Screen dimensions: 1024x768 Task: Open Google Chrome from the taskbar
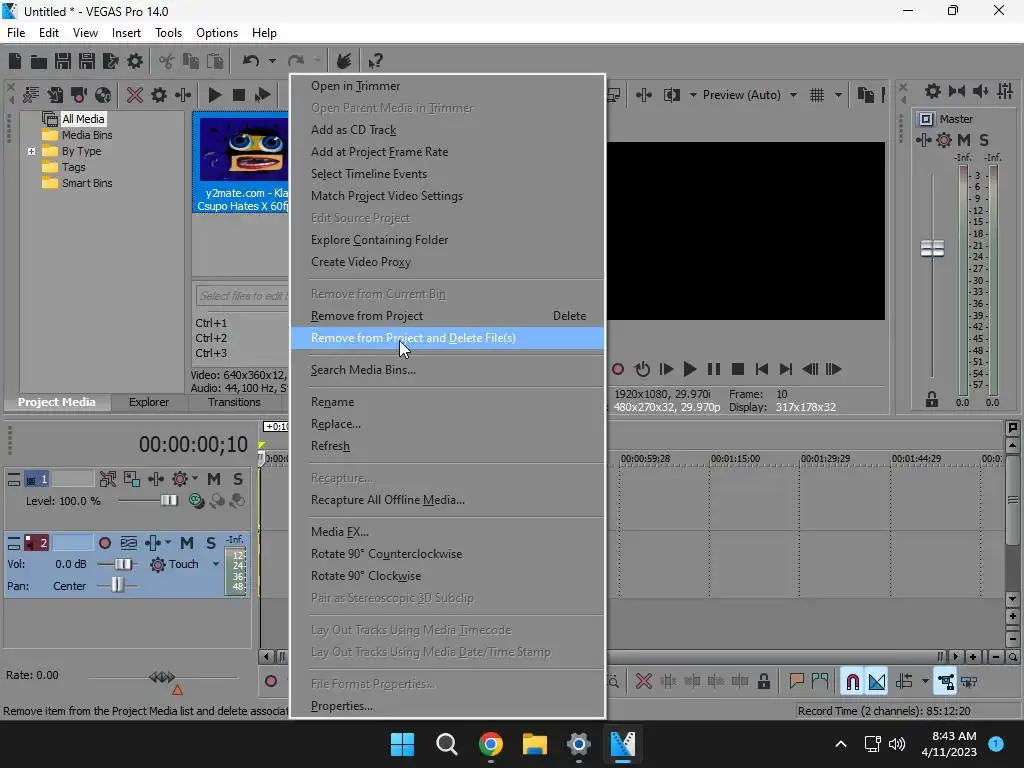490,744
